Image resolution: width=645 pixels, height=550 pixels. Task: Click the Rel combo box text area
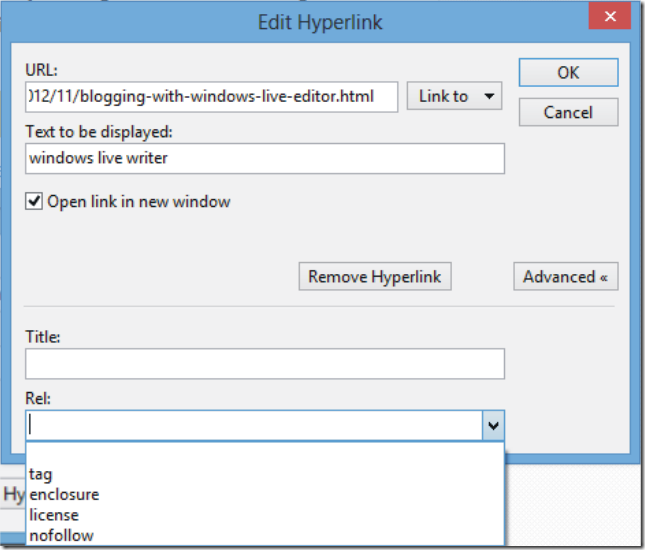[254, 425]
